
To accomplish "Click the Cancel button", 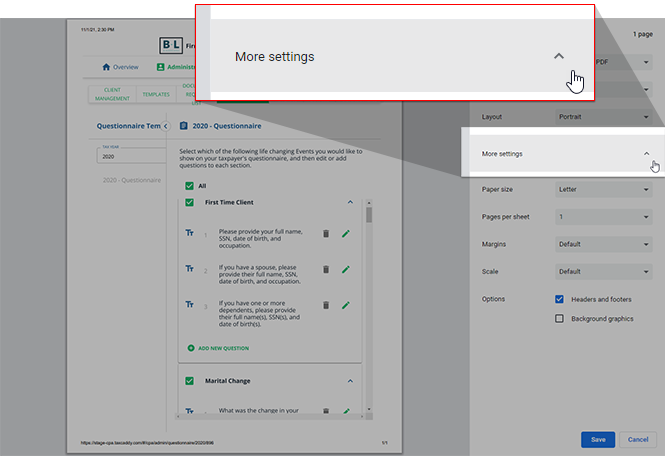I will (638, 439).
